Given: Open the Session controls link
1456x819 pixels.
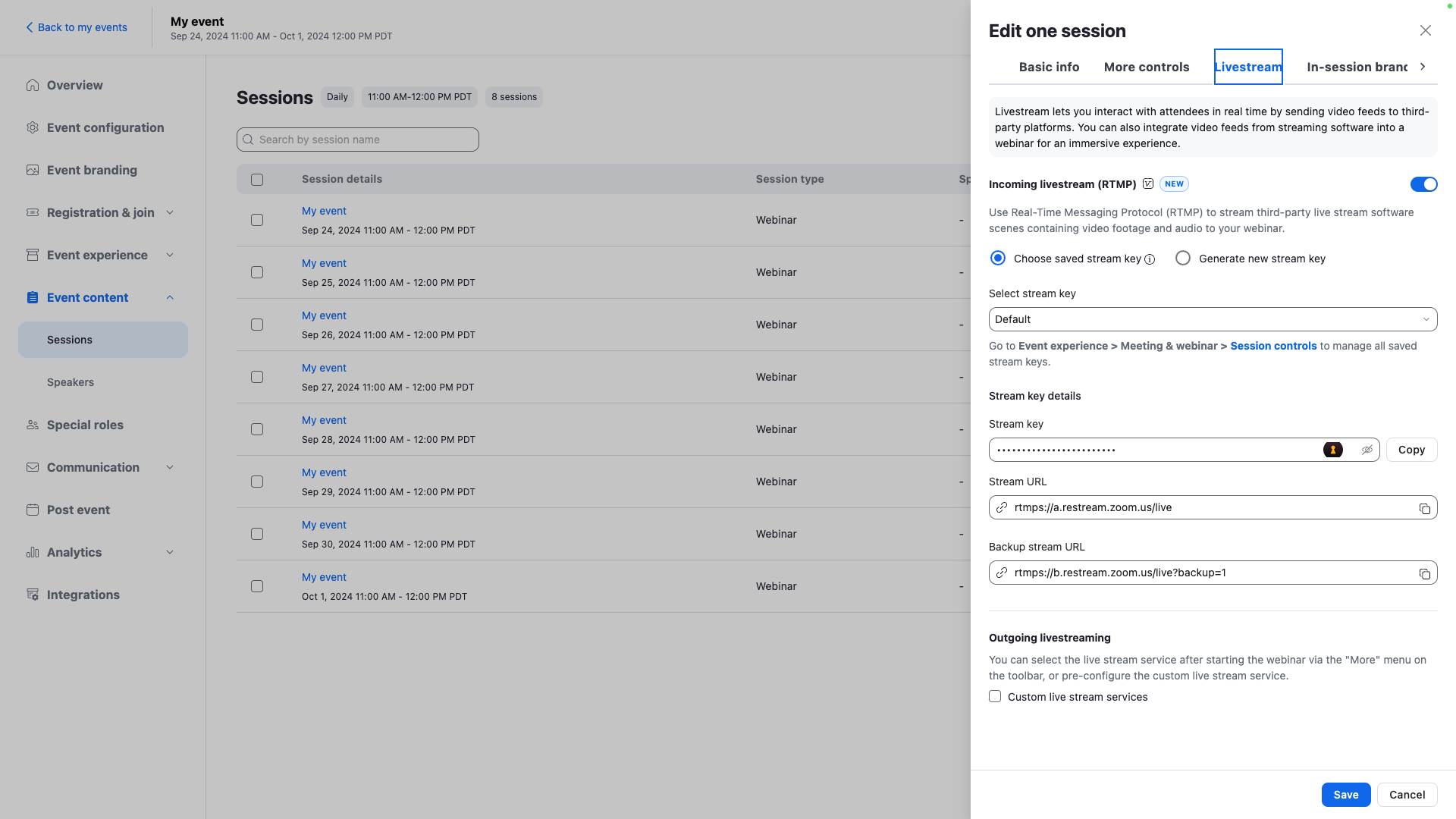Looking at the screenshot, I should pos(1272,346).
